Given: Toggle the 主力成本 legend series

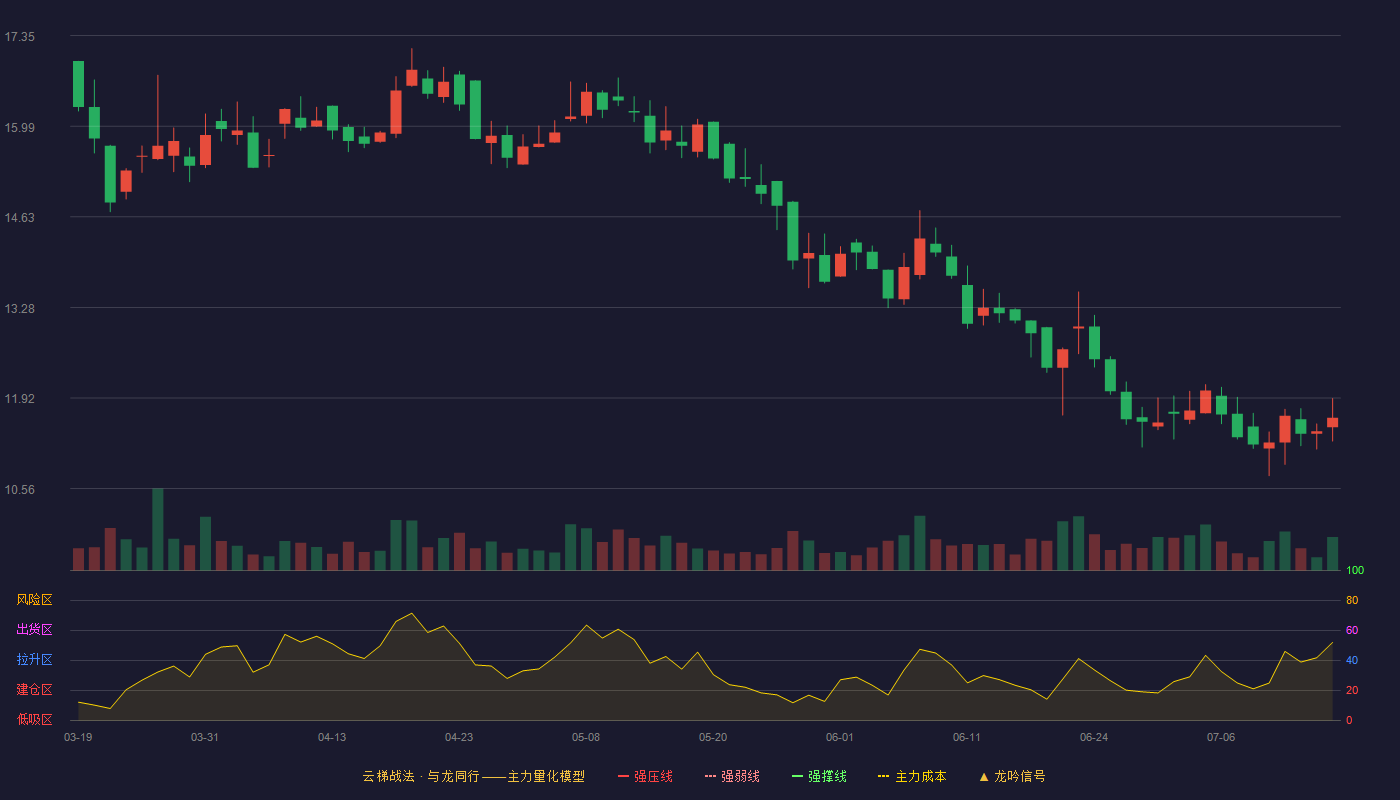Looking at the screenshot, I should [912, 776].
